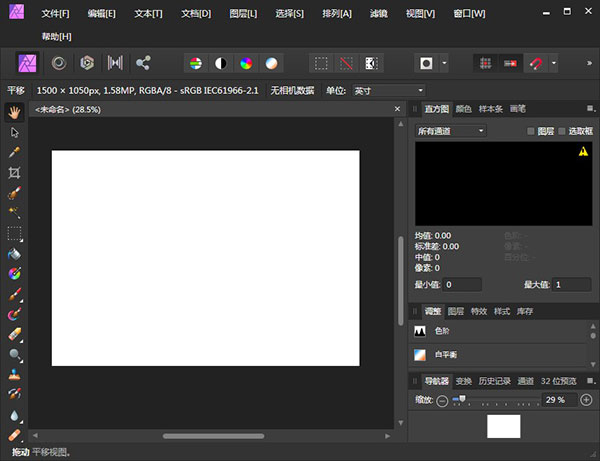Click the Invert Selection toolbar icon
The height and width of the screenshot is (461, 600).
point(372,64)
